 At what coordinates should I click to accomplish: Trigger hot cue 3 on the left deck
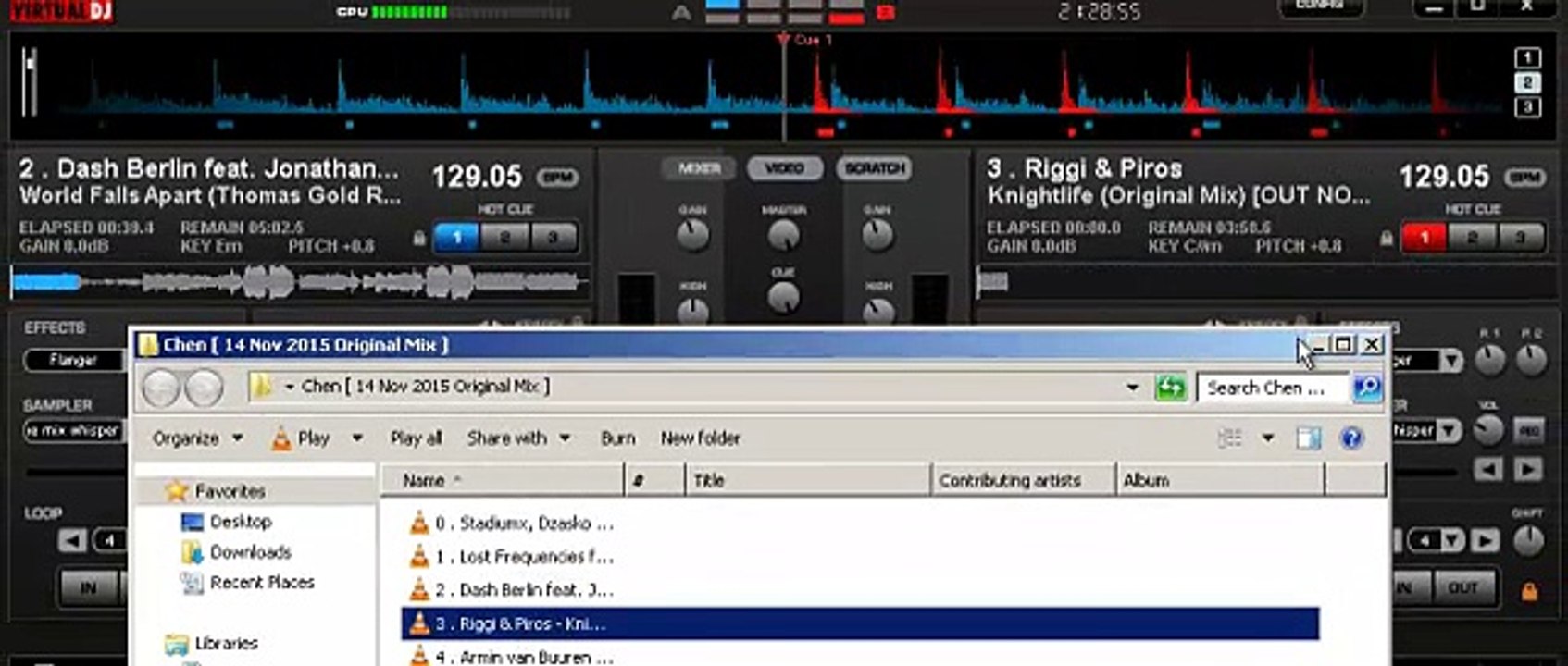coord(553,238)
